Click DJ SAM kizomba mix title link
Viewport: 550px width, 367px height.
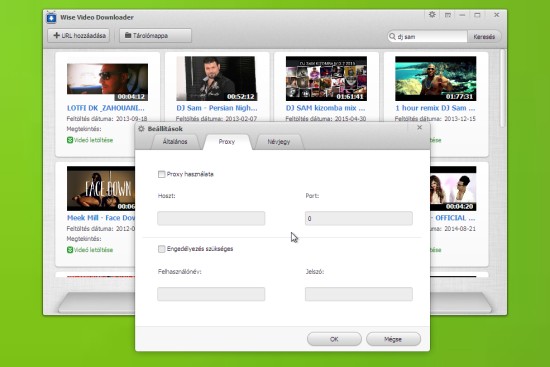pos(326,108)
